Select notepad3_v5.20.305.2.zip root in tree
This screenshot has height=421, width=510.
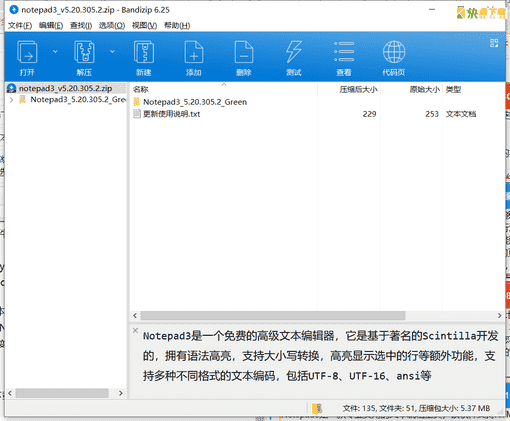[x=66, y=88]
